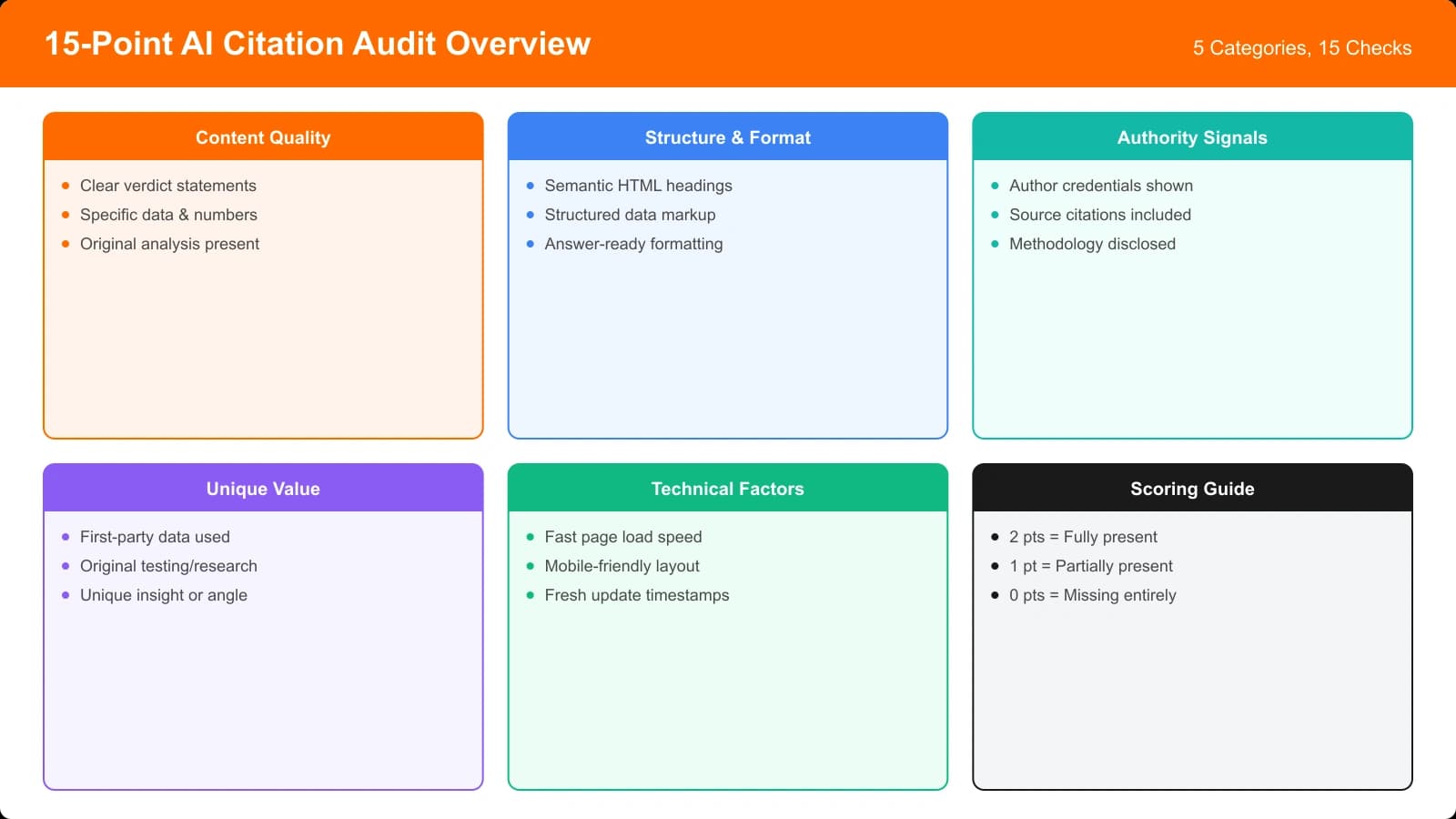1456x819 pixels.
Task: Click 'Fresh update timestamps' item
Action: click(x=636, y=595)
